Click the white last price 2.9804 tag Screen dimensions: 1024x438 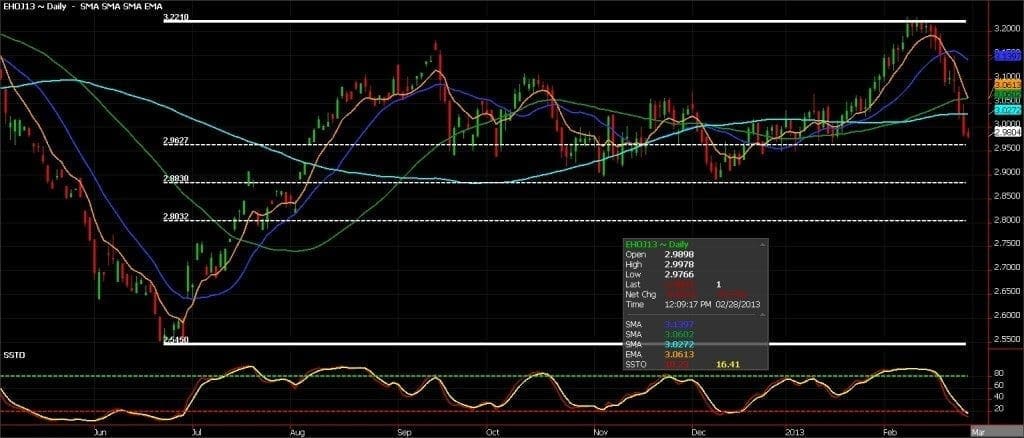click(1007, 131)
